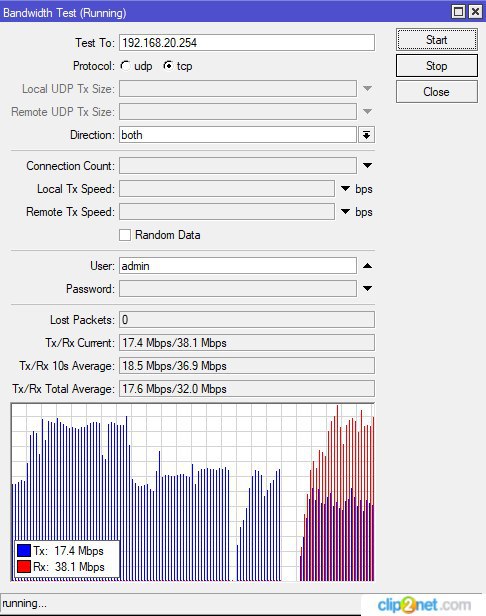This screenshot has width=486, height=616.
Task: Click Total Average value 17.6 Mbps/32.0 Mbps
Action: pyautogui.click(x=174, y=389)
